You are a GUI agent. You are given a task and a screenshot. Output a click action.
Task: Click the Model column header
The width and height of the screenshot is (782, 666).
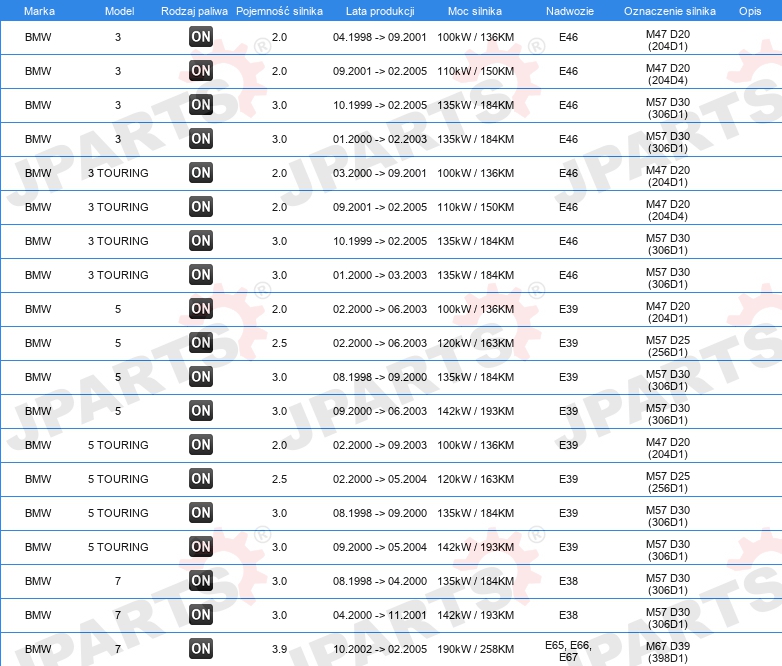119,11
